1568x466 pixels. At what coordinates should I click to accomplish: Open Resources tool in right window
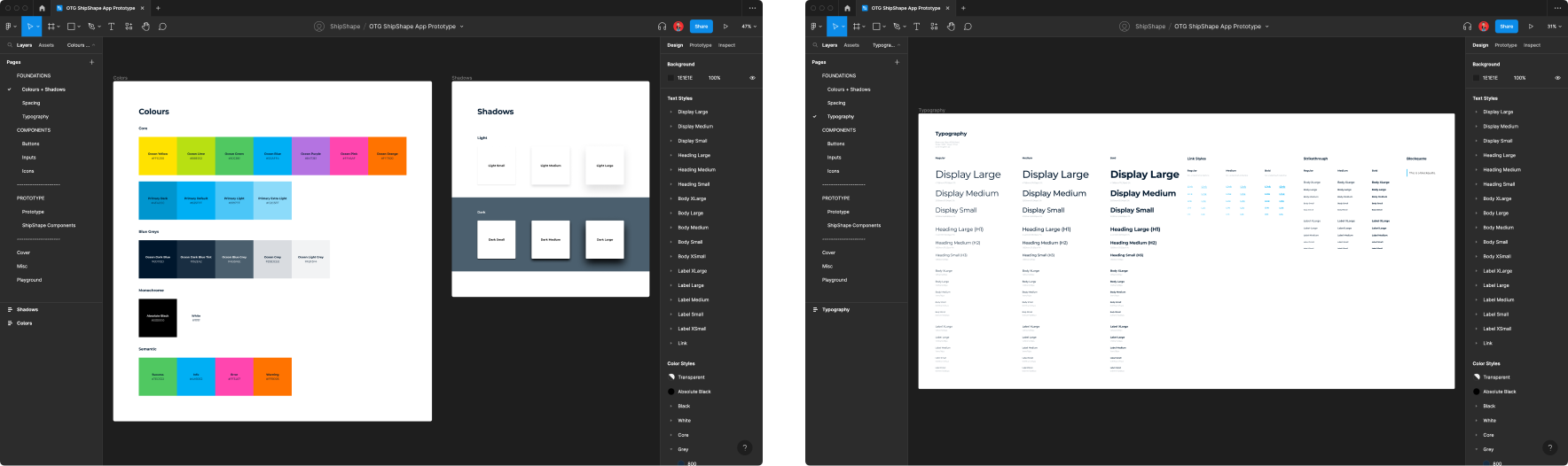click(933, 27)
